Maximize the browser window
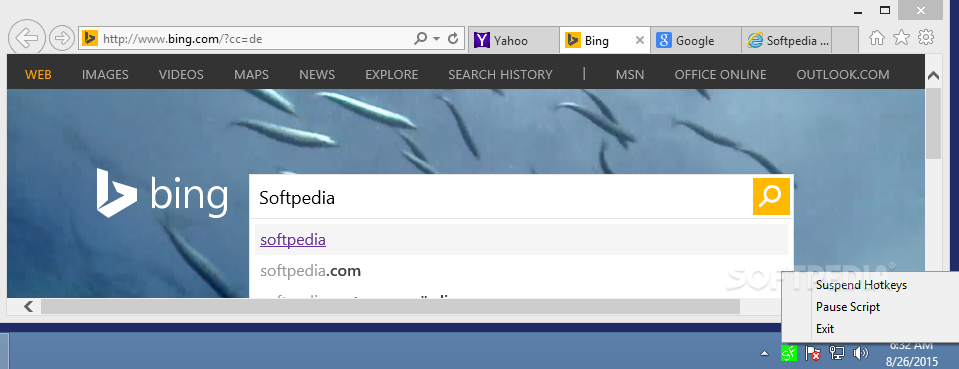The image size is (959, 369). click(885, 10)
